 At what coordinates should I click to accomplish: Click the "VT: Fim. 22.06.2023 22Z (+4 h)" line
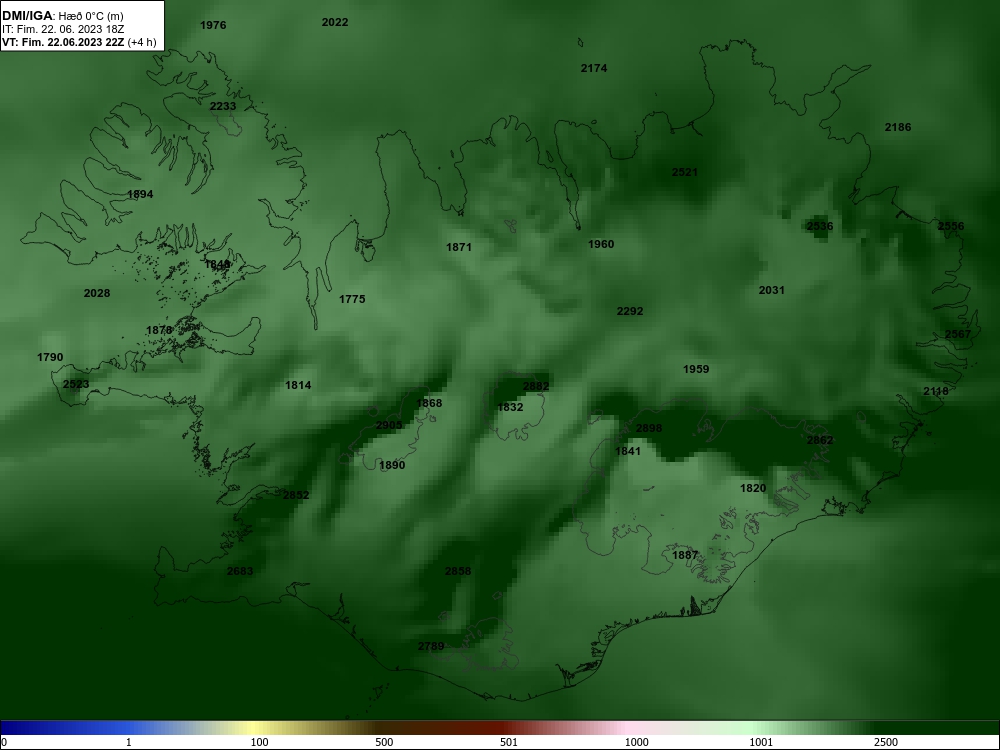79,42
